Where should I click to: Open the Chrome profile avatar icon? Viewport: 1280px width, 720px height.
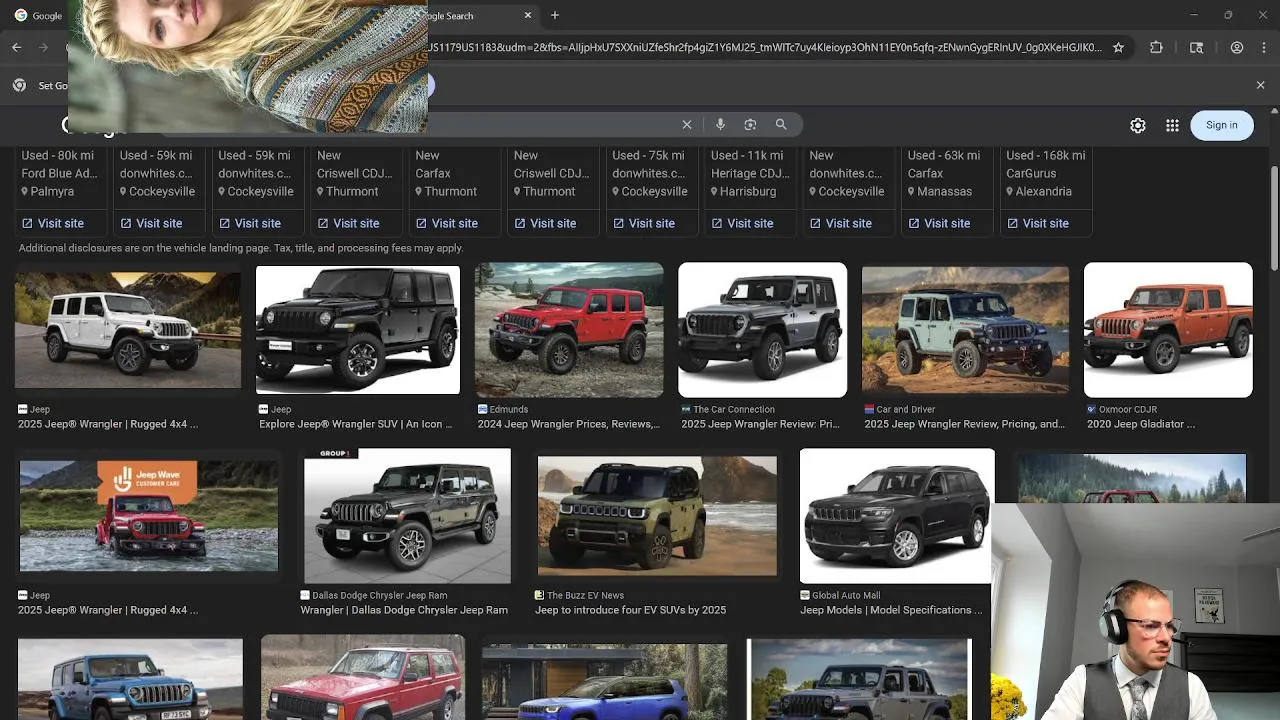(x=1237, y=47)
